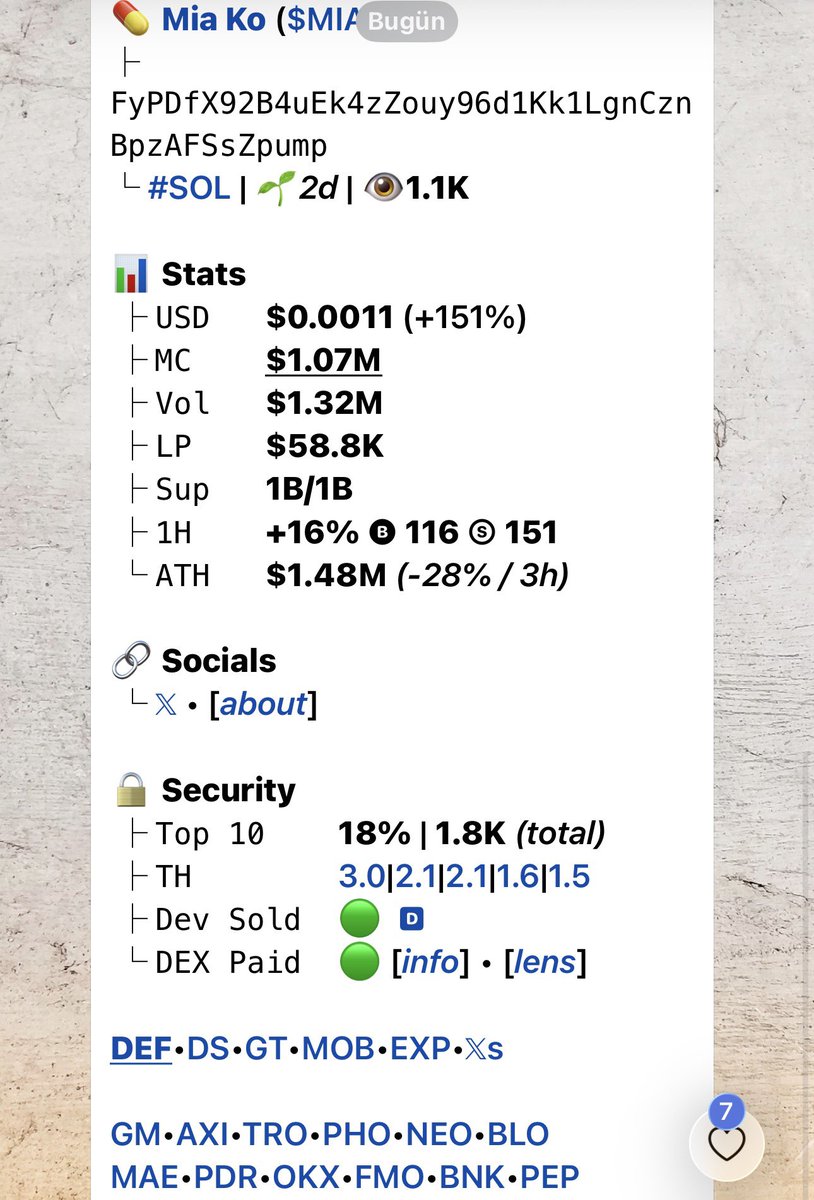Screen dimensions: 814x1200
Task: Open the Xs search link
Action: (484, 1049)
